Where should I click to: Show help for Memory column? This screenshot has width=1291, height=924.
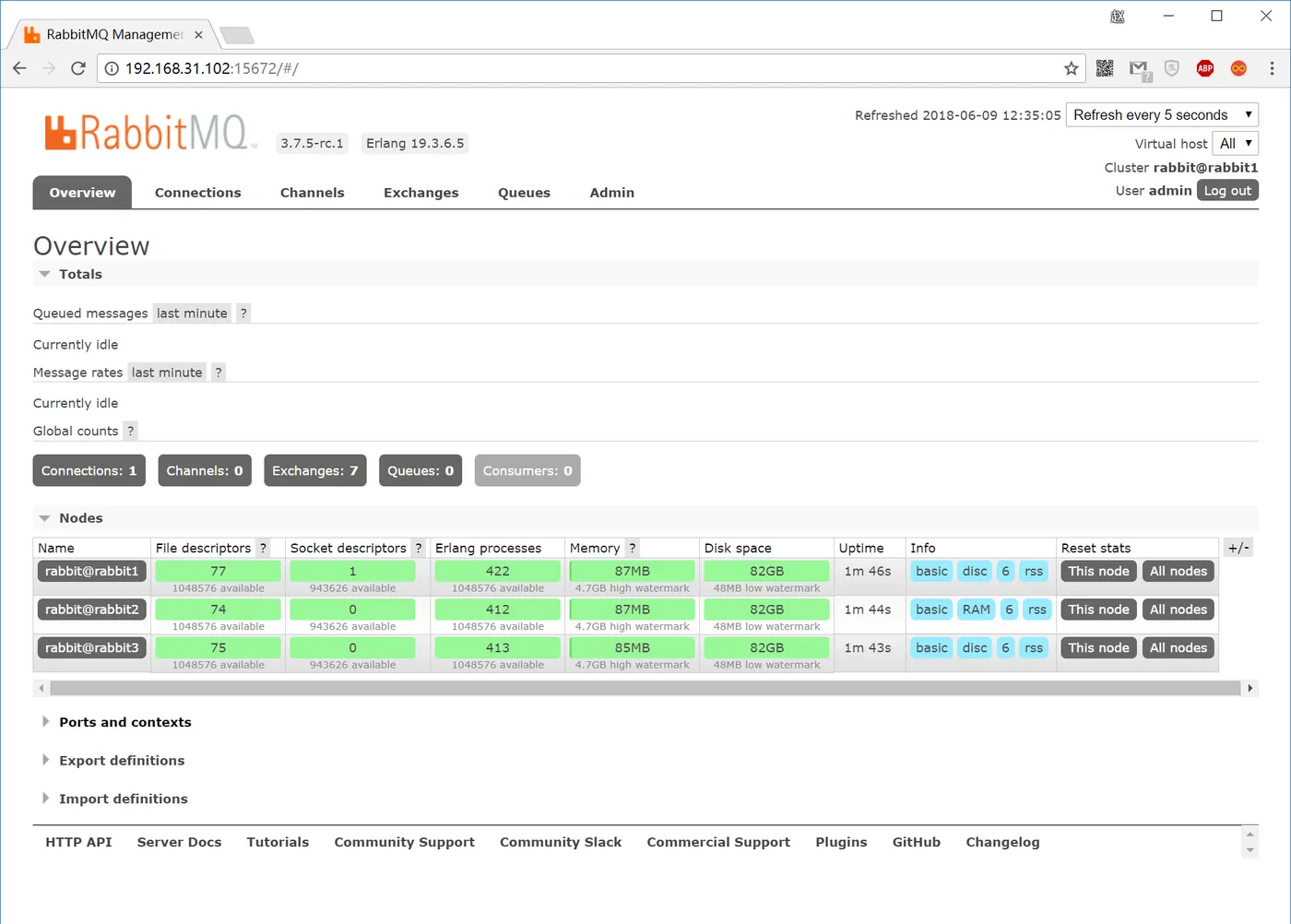pyautogui.click(x=632, y=548)
